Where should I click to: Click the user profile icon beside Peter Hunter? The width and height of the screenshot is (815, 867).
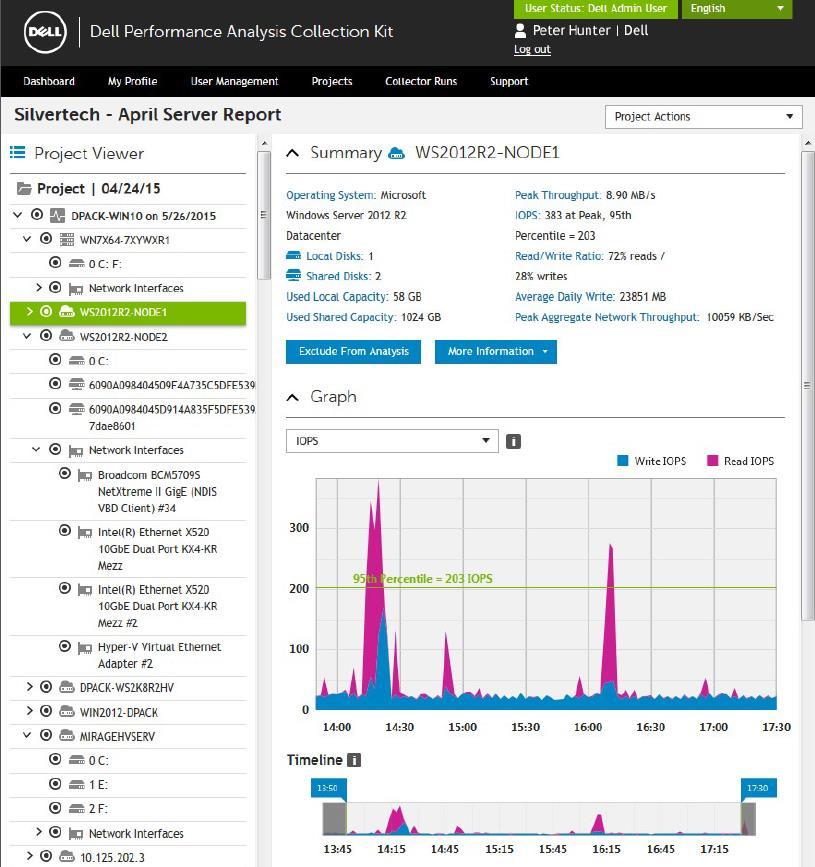click(520, 30)
